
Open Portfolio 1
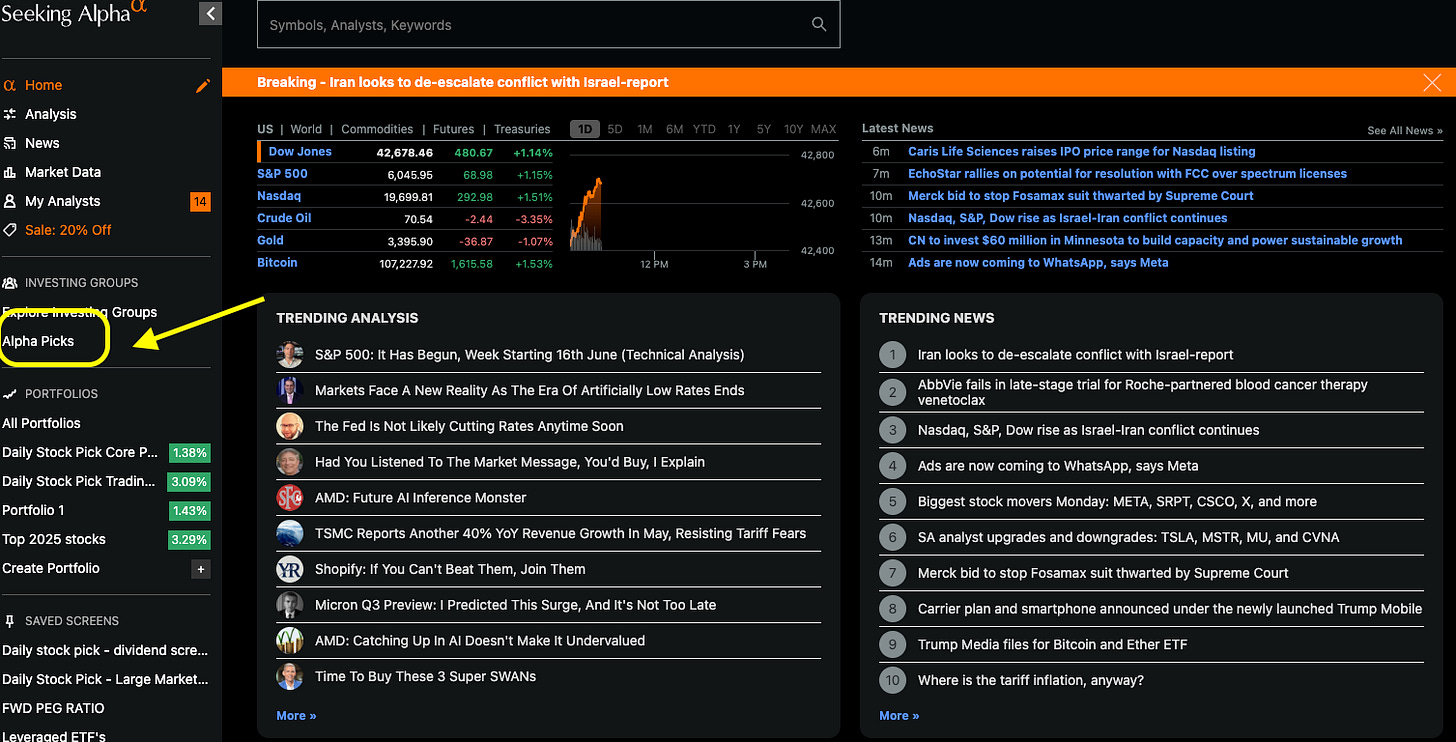click(x=33, y=510)
